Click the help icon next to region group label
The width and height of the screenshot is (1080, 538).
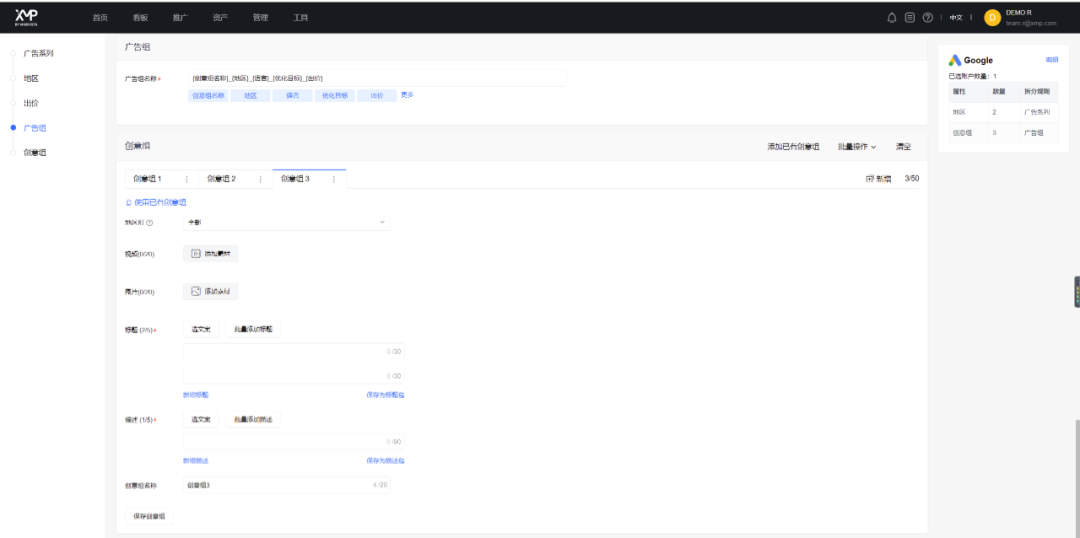(149, 223)
